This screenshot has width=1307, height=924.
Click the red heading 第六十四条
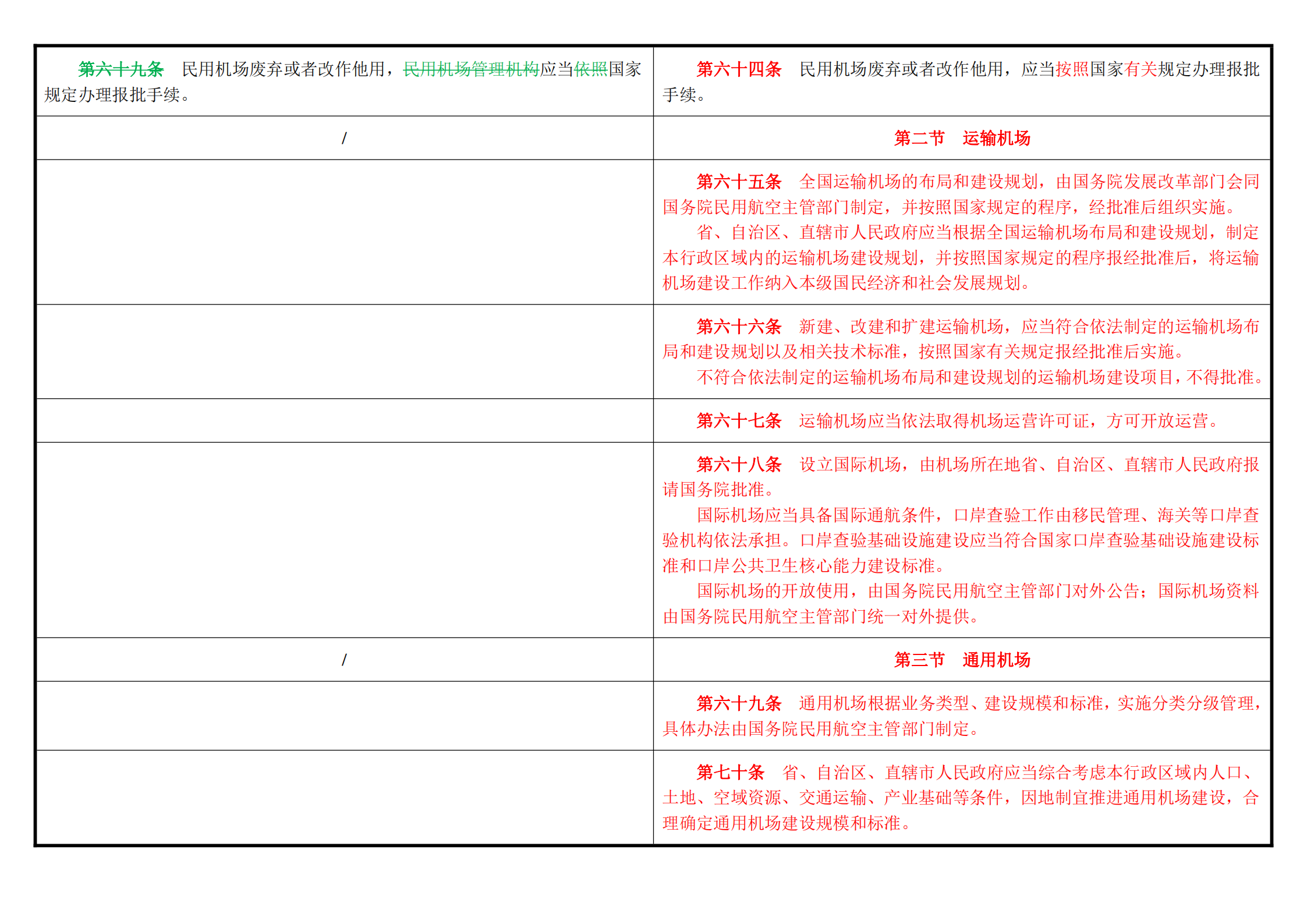[739, 69]
